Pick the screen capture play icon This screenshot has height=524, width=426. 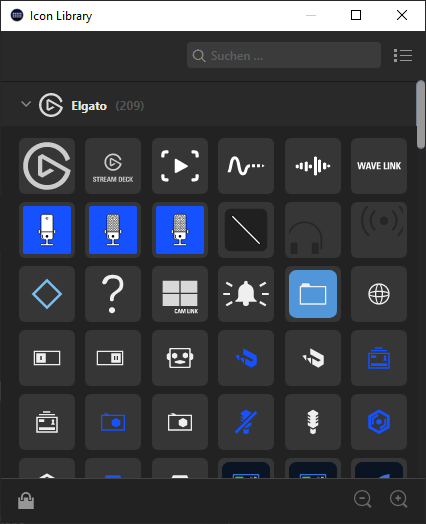(x=180, y=166)
